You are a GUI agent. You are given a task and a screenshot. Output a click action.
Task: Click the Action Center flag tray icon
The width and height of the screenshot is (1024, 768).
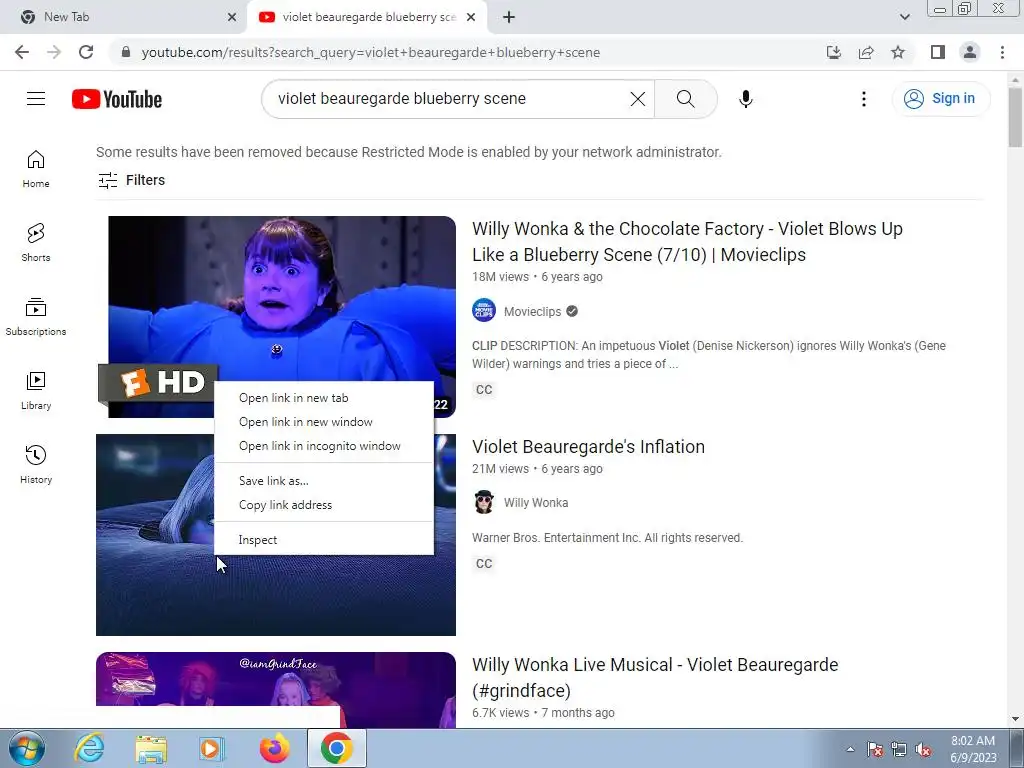[x=874, y=749]
